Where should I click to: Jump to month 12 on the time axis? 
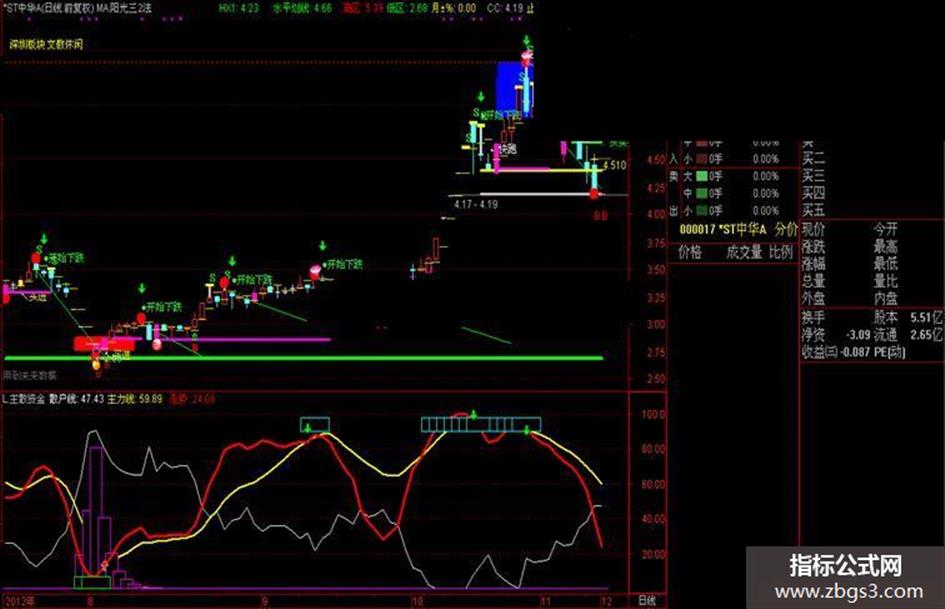(606, 601)
